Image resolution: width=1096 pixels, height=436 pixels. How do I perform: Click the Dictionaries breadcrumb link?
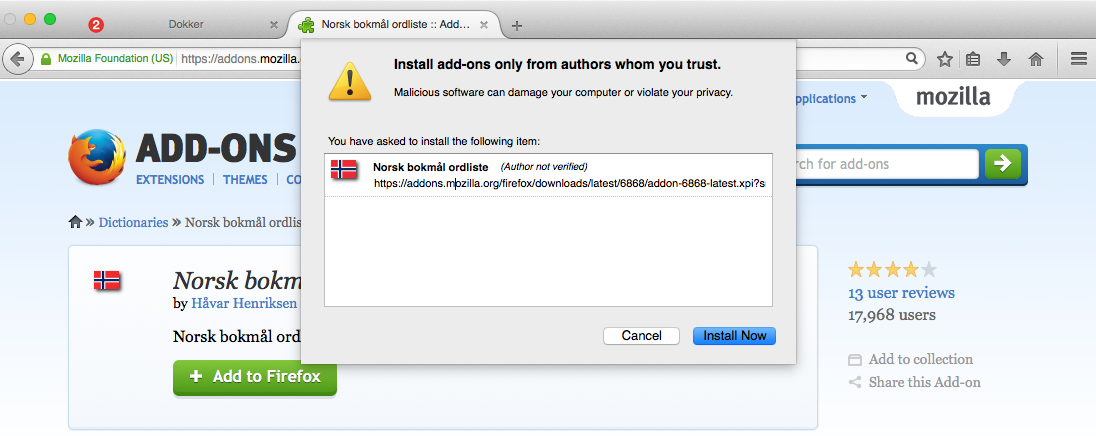pyautogui.click(x=134, y=222)
